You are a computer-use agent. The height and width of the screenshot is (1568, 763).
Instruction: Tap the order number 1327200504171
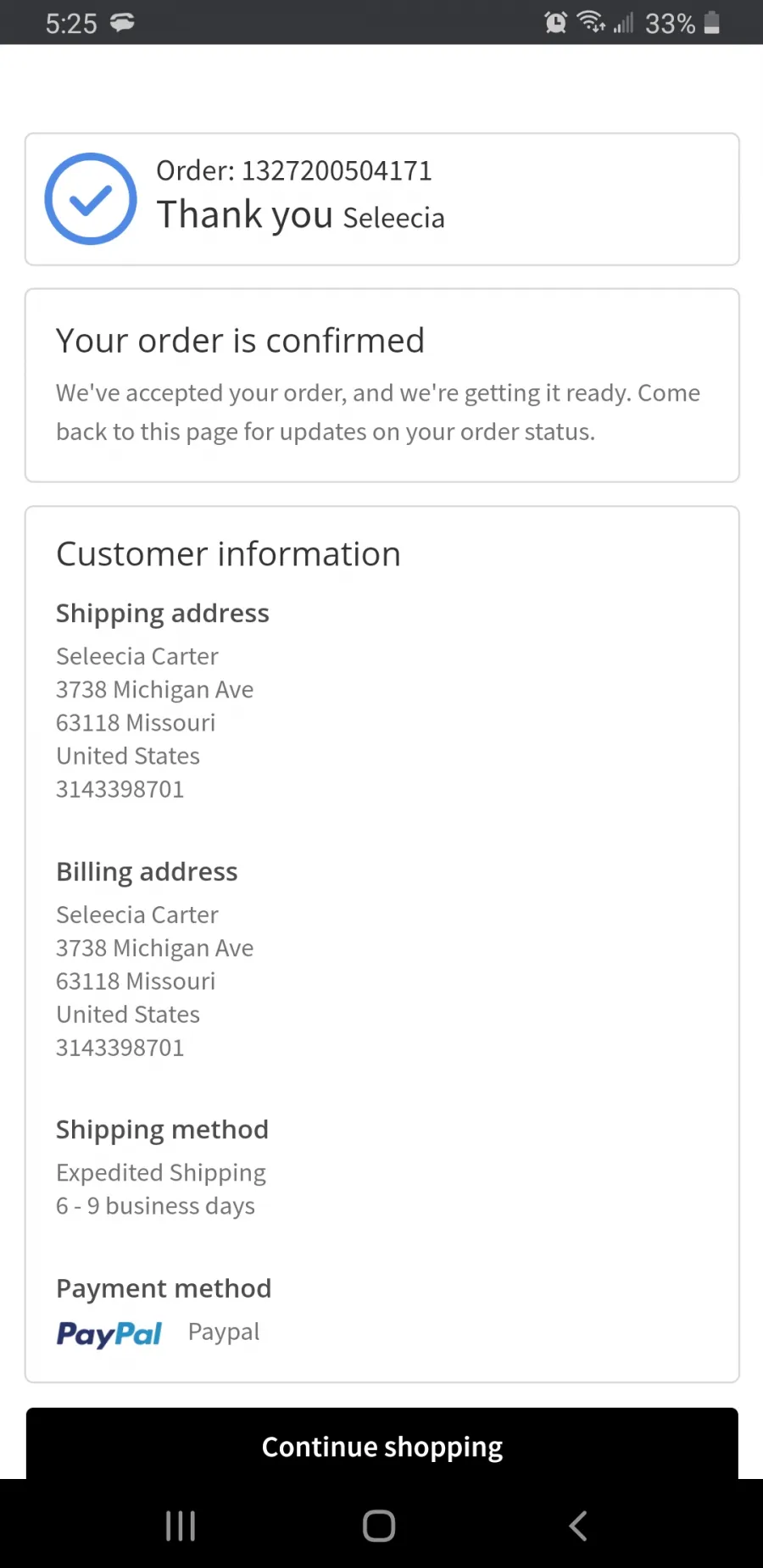[337, 170]
